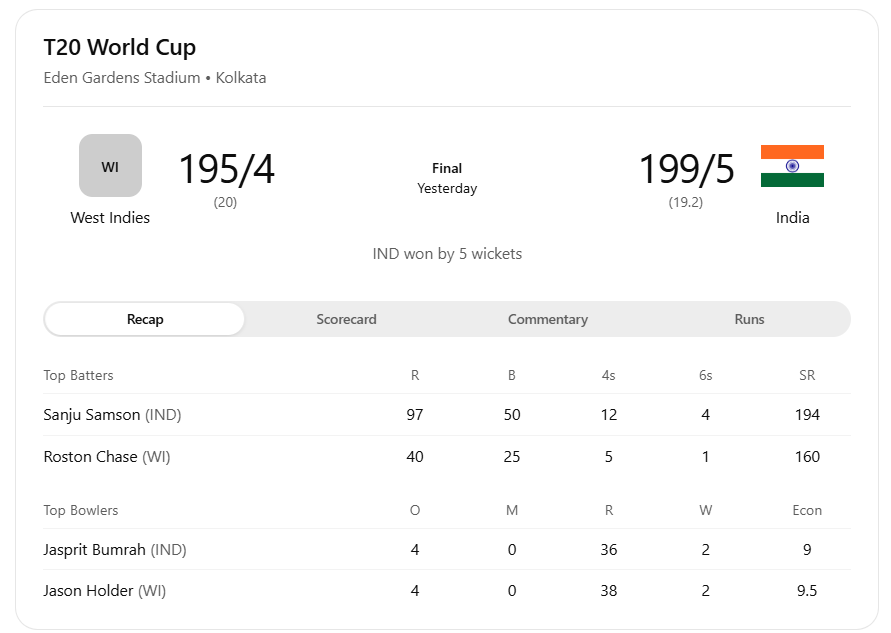Click the Final match status label
The height and width of the screenshot is (633, 891).
tap(447, 168)
